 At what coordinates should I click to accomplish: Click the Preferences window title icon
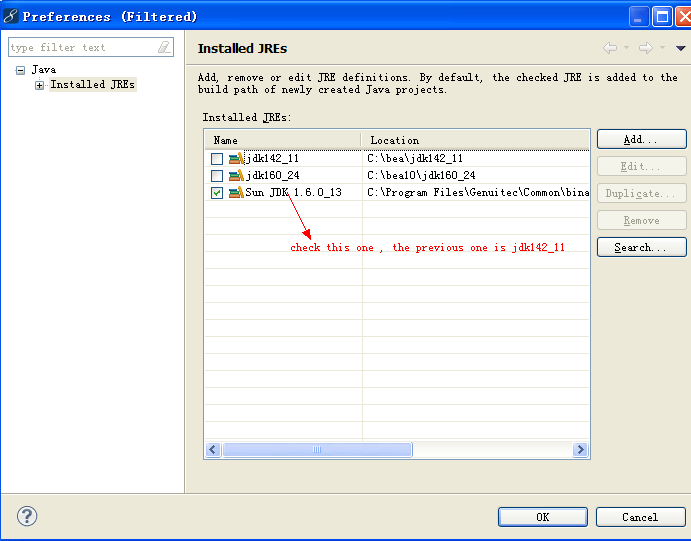[10, 16]
